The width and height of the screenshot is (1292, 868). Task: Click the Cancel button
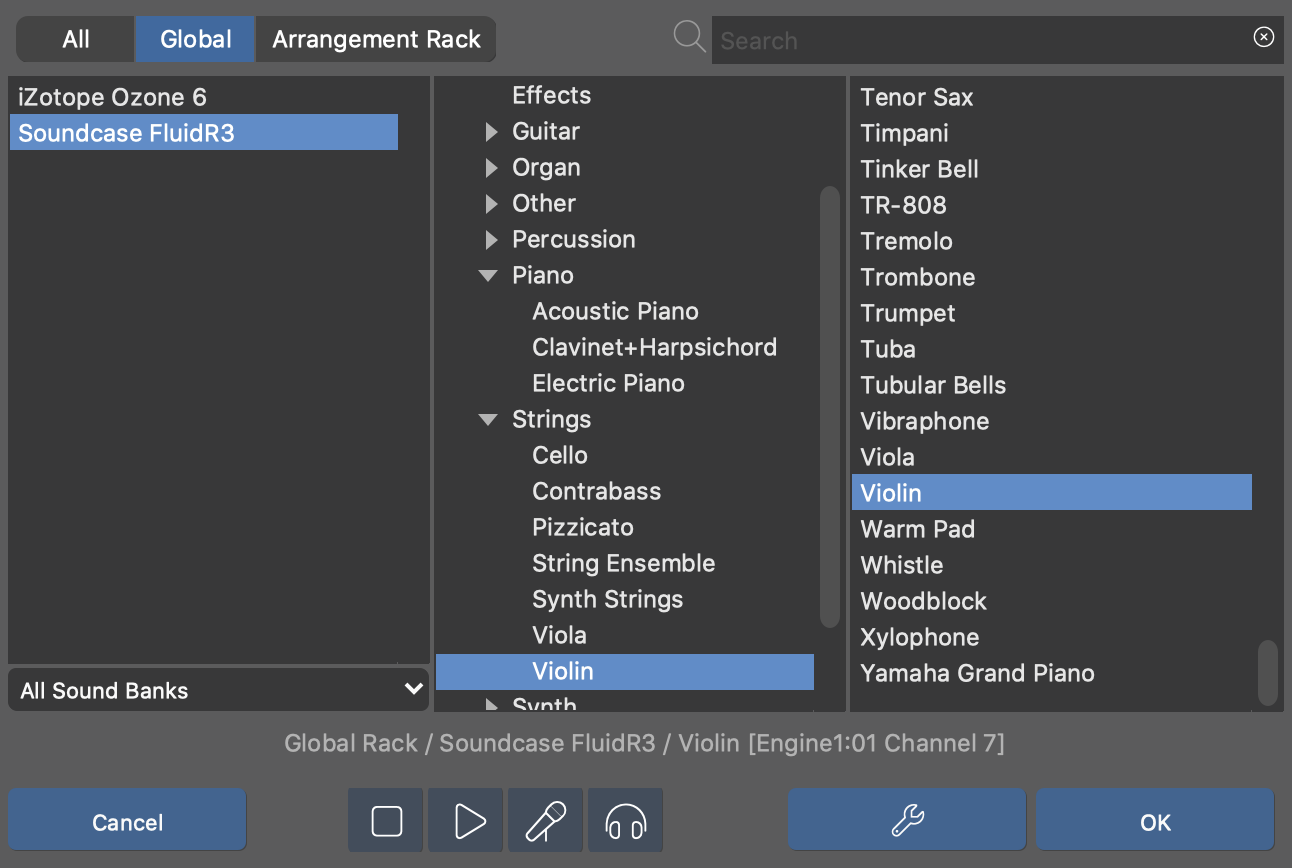tap(127, 821)
